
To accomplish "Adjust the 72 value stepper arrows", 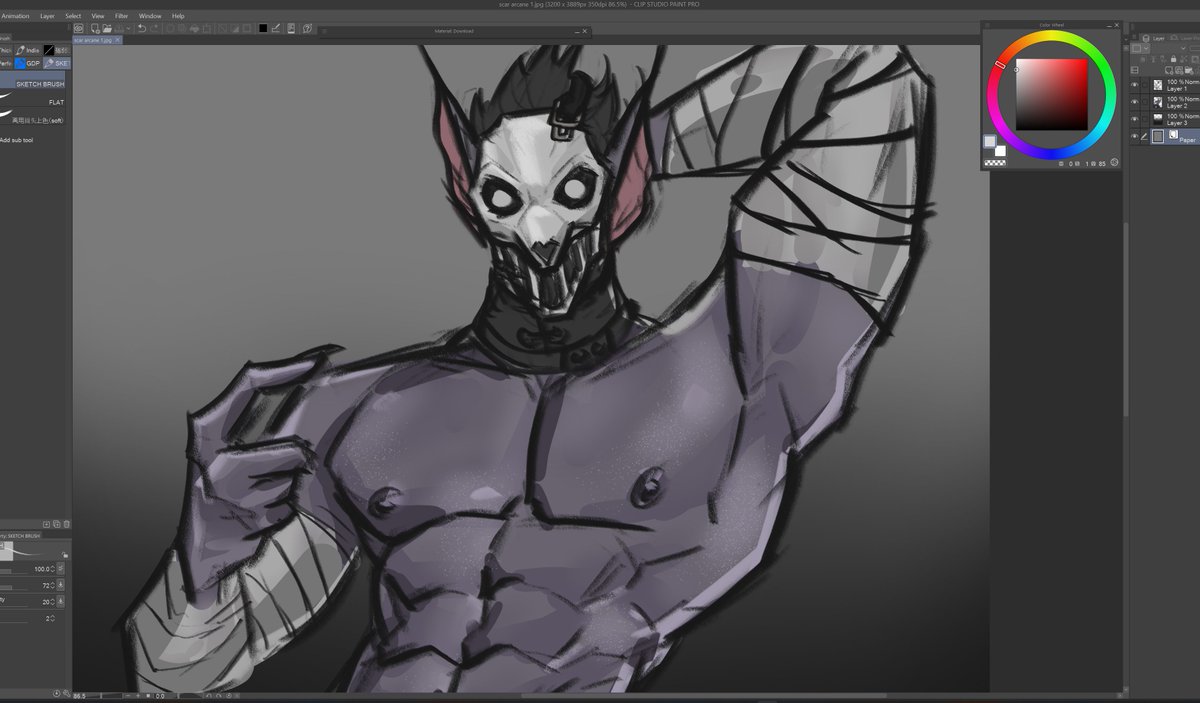I will 53,586.
